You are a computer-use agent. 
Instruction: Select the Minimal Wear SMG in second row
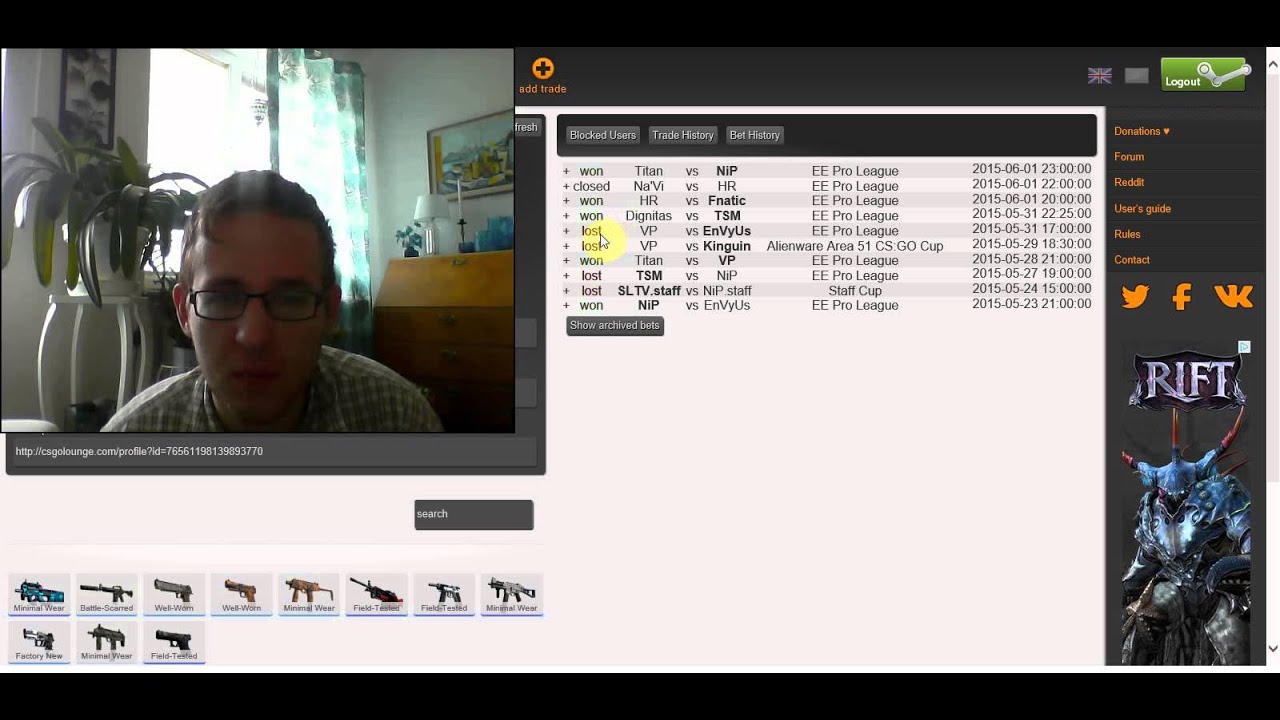106,642
